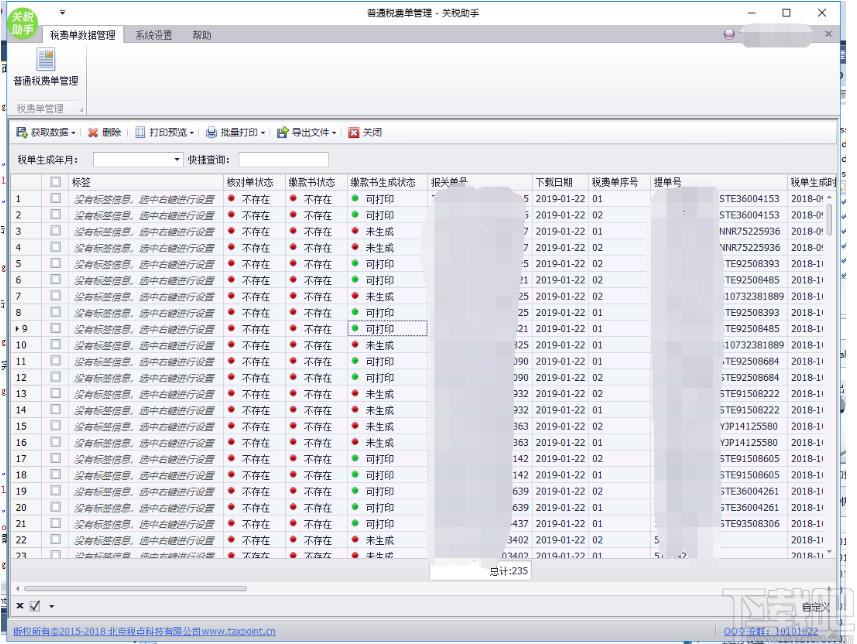
Task: Open the filter history dropdown arrow
Action: coord(51,606)
